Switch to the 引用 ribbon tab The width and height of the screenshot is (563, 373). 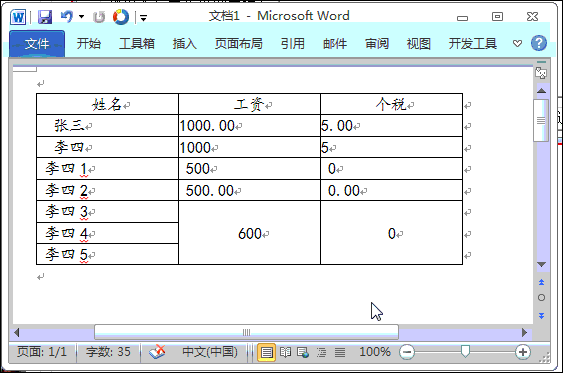click(x=293, y=44)
